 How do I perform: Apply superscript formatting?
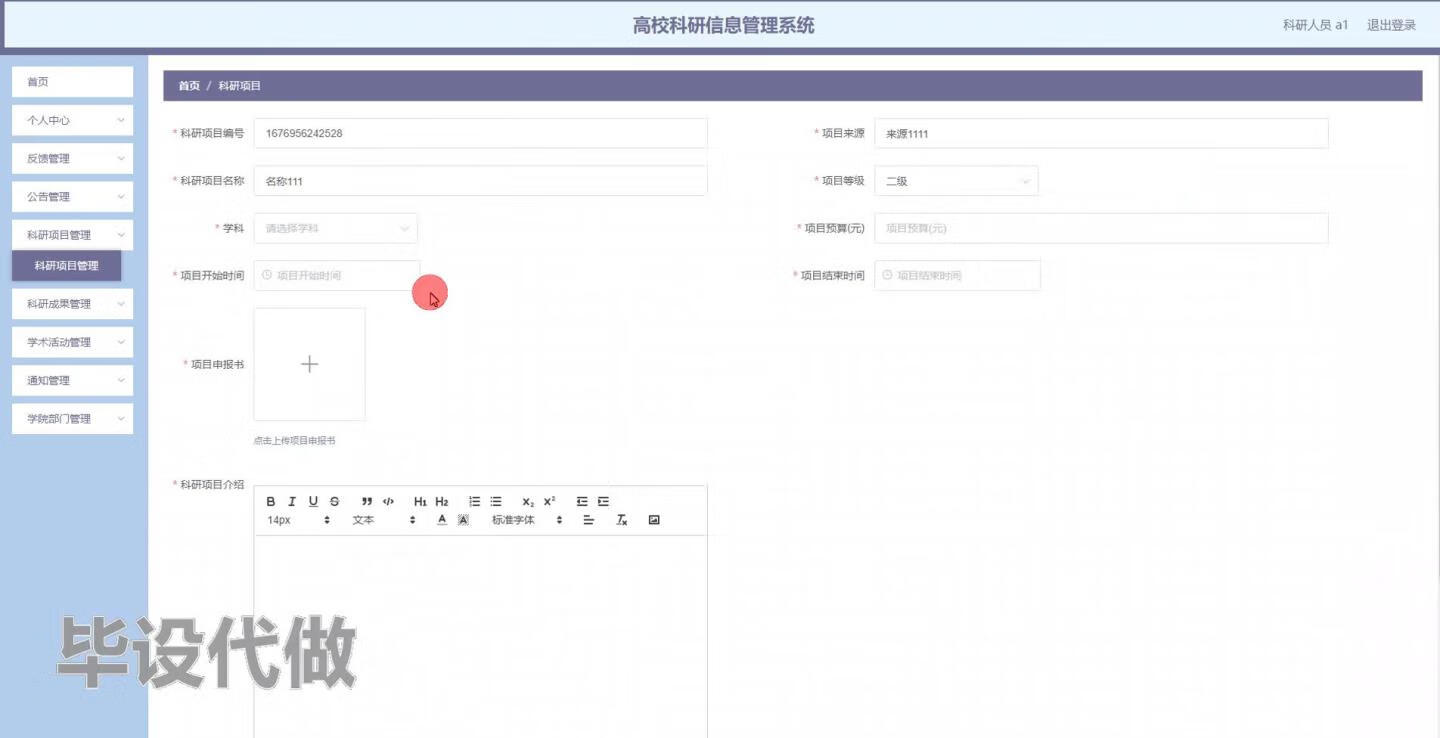550,501
